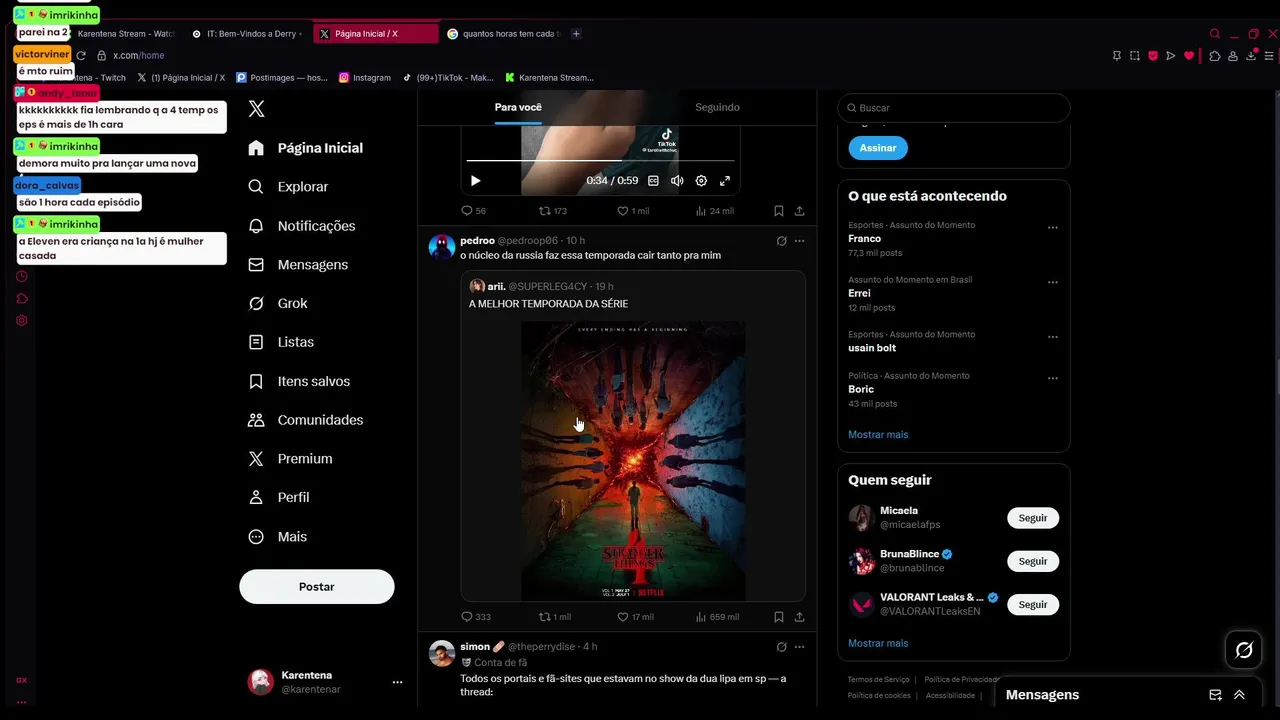Toggle captions on the video player
The image size is (1280, 720).
pyautogui.click(x=653, y=181)
